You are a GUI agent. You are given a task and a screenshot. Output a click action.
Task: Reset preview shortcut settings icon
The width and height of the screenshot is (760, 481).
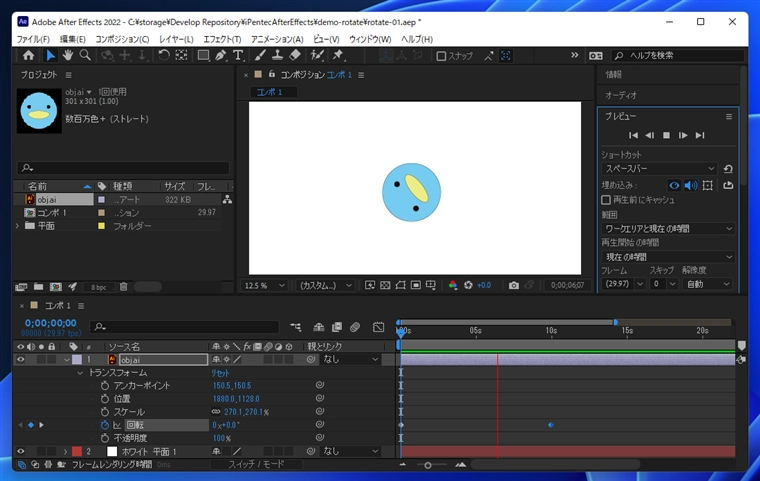tap(728, 169)
